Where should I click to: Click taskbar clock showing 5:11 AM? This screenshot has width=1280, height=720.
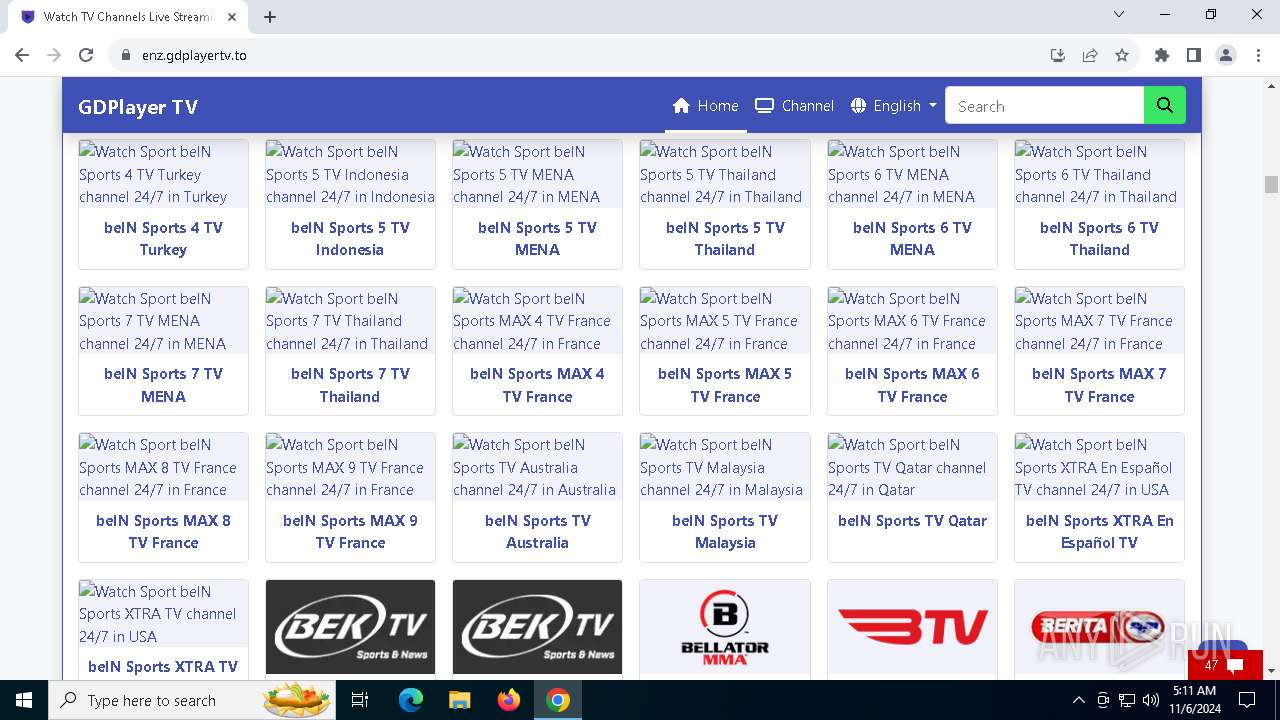[x=1194, y=700]
